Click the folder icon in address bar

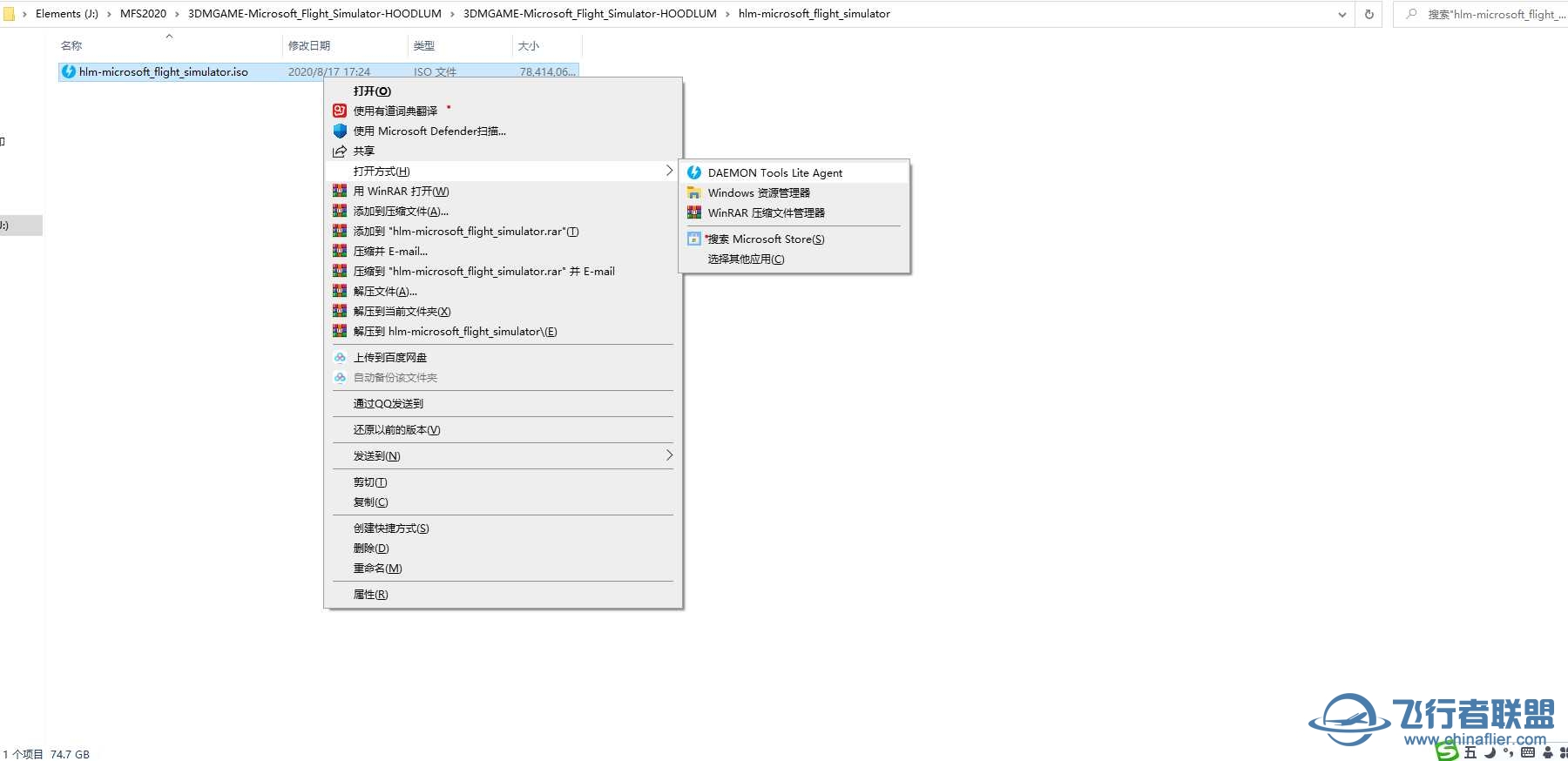pyautogui.click(x=9, y=14)
